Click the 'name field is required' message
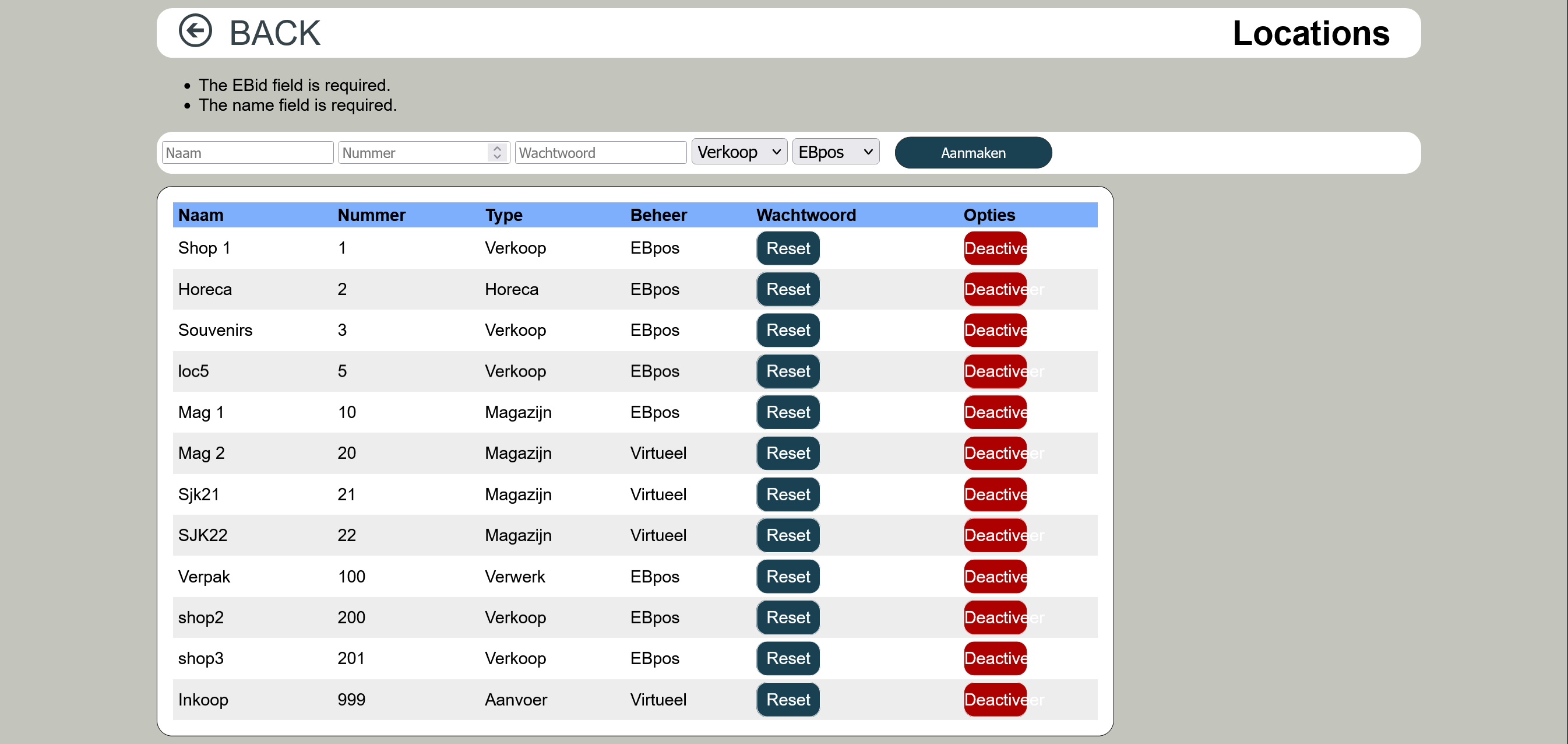Image resolution: width=1568 pixels, height=744 pixels. [297, 106]
